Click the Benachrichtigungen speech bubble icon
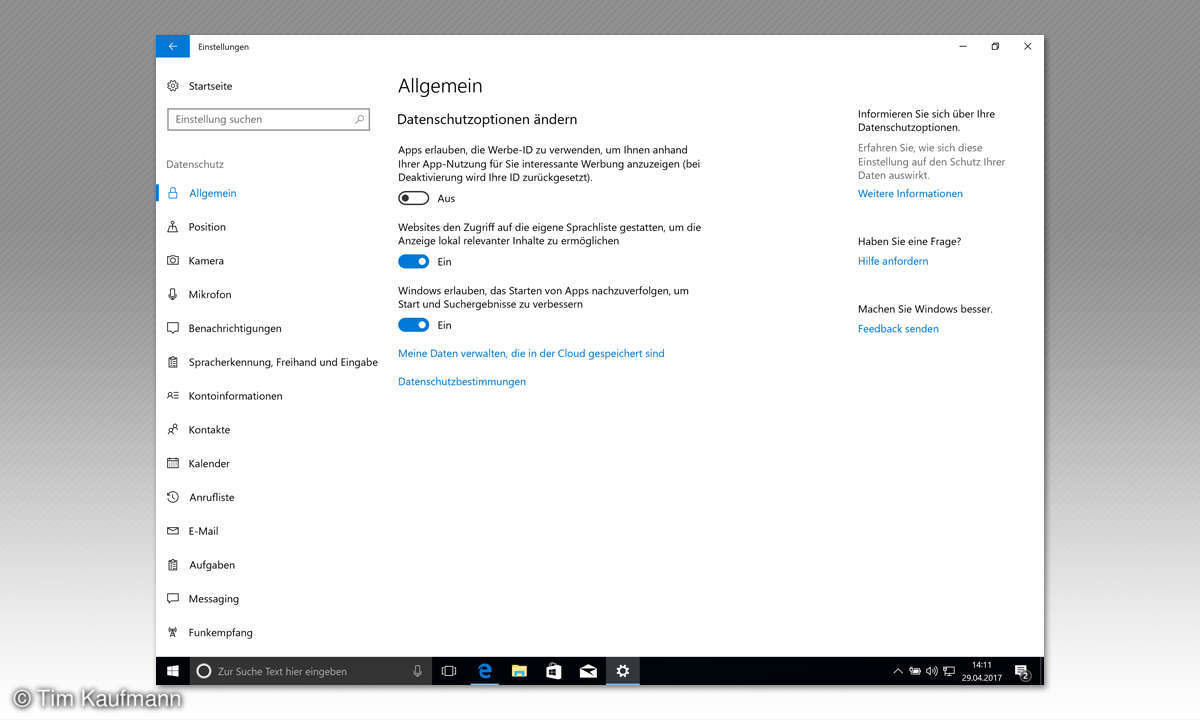Viewport: 1200px width, 720px height. coord(173,328)
